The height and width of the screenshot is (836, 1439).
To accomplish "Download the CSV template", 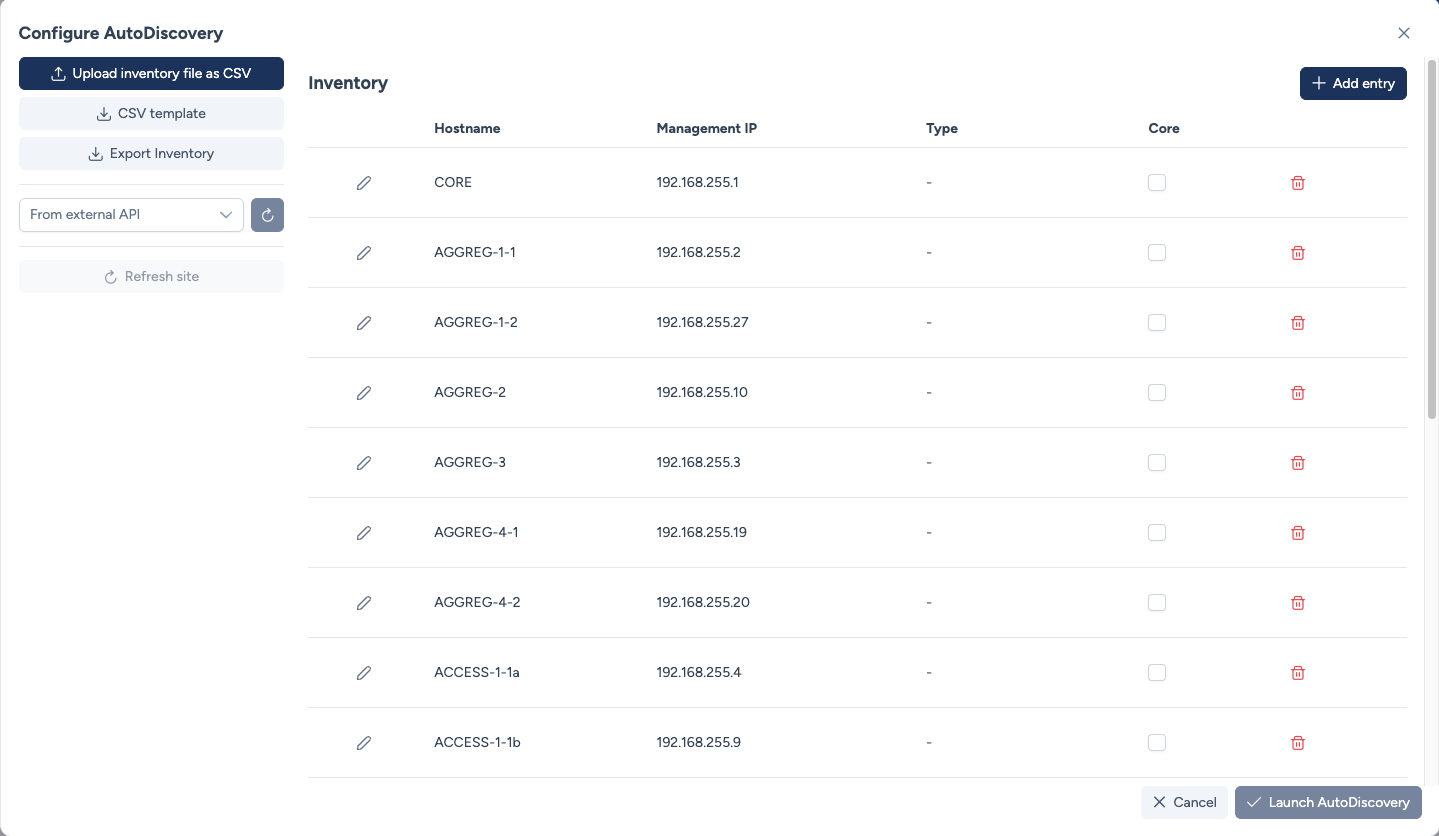I will pyautogui.click(x=151, y=114).
